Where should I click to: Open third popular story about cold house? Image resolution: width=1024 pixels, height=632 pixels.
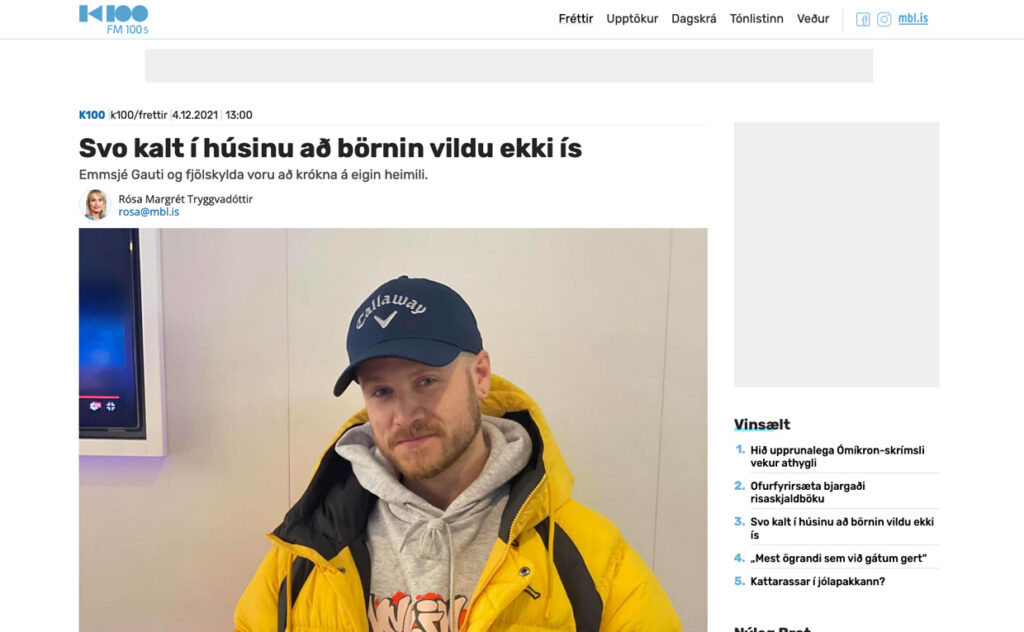click(842, 528)
